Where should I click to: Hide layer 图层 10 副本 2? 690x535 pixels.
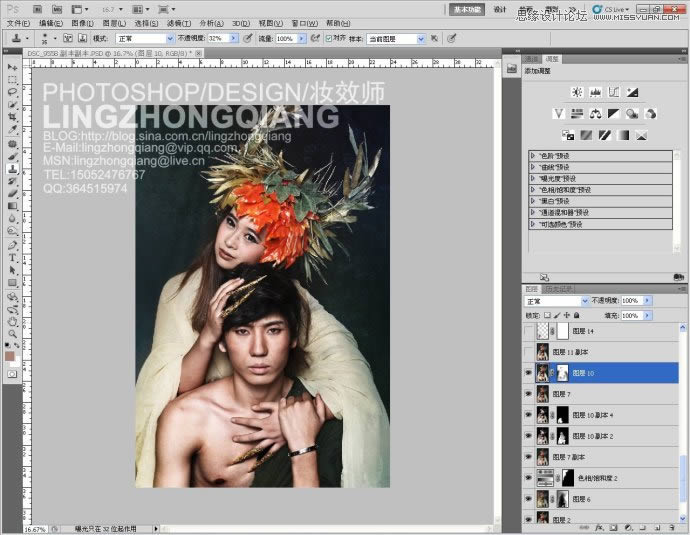click(529, 436)
